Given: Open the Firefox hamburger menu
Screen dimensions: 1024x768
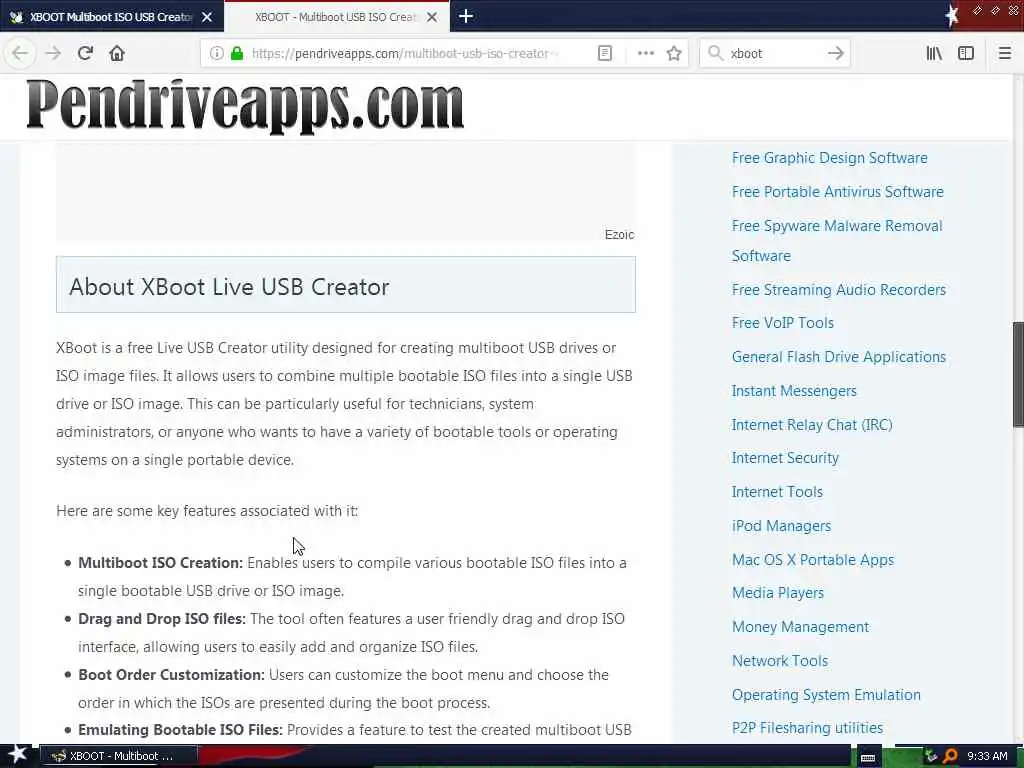Looking at the screenshot, I should click(1004, 53).
